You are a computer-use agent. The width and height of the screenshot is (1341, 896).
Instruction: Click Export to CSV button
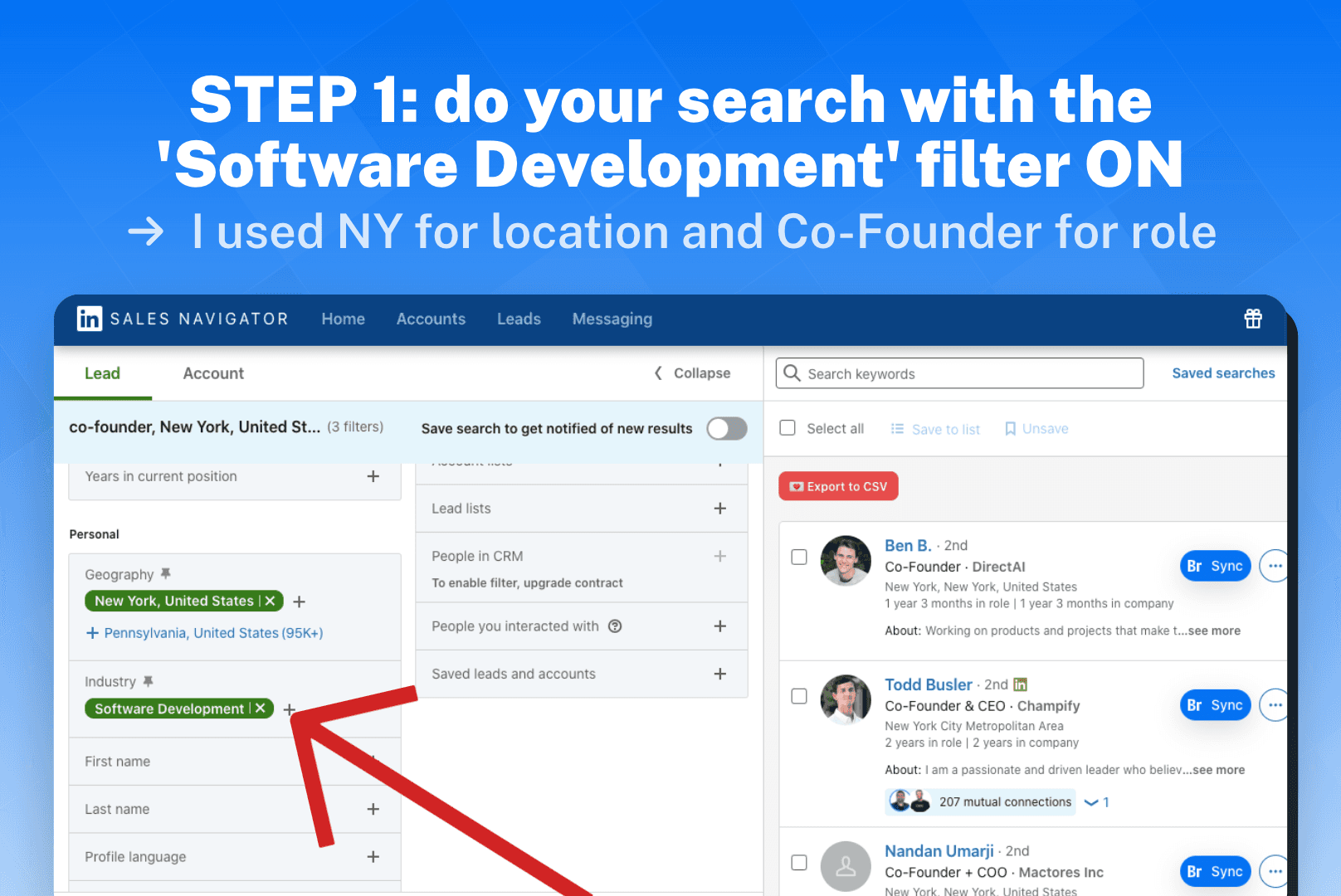click(838, 486)
